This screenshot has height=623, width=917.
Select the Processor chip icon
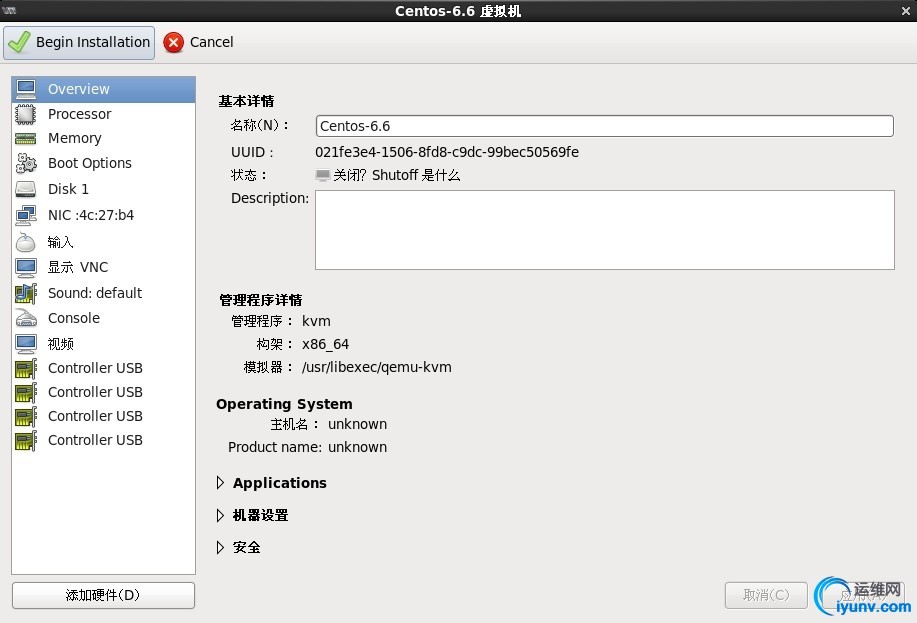26,114
